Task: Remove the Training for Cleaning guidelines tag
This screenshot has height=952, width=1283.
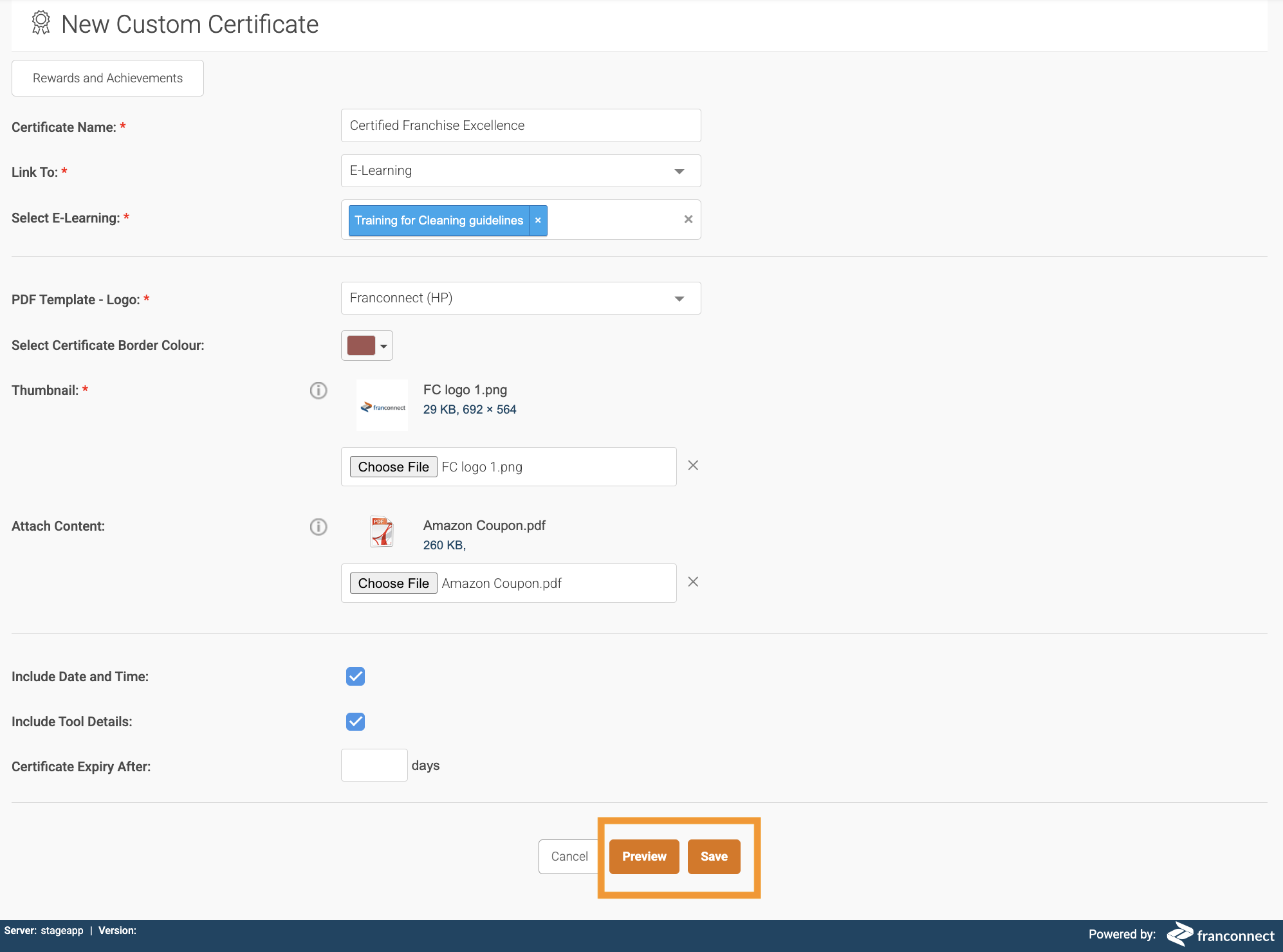Action: coord(538,221)
